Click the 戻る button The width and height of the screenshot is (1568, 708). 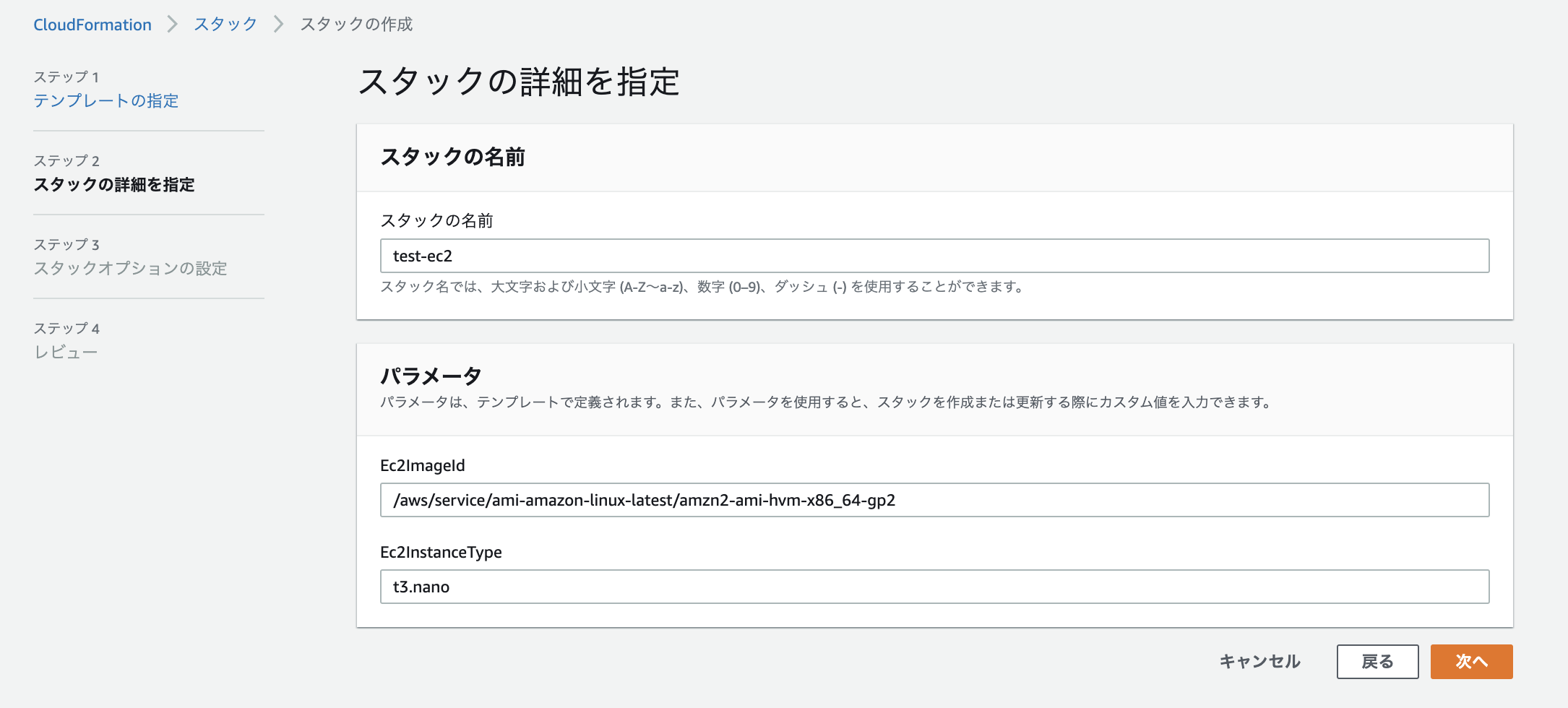click(x=1377, y=662)
